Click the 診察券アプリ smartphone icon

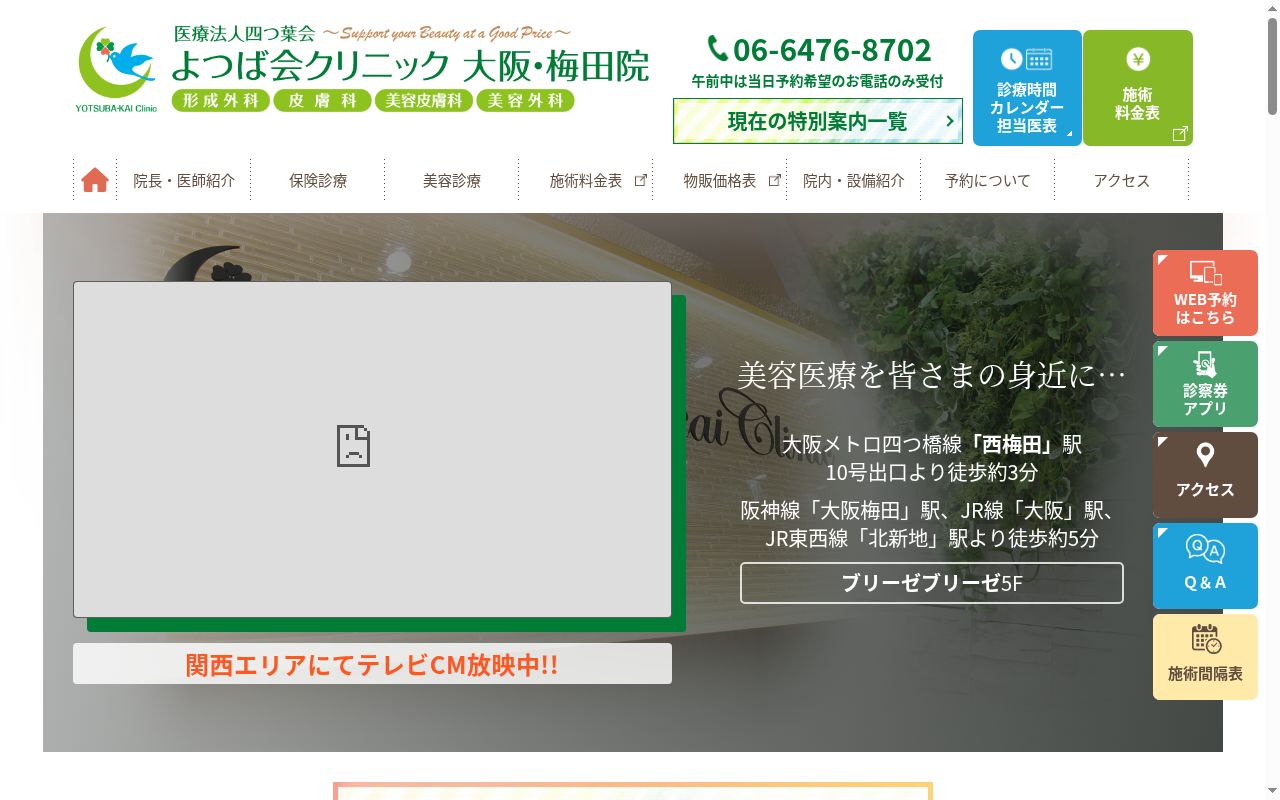click(1205, 364)
